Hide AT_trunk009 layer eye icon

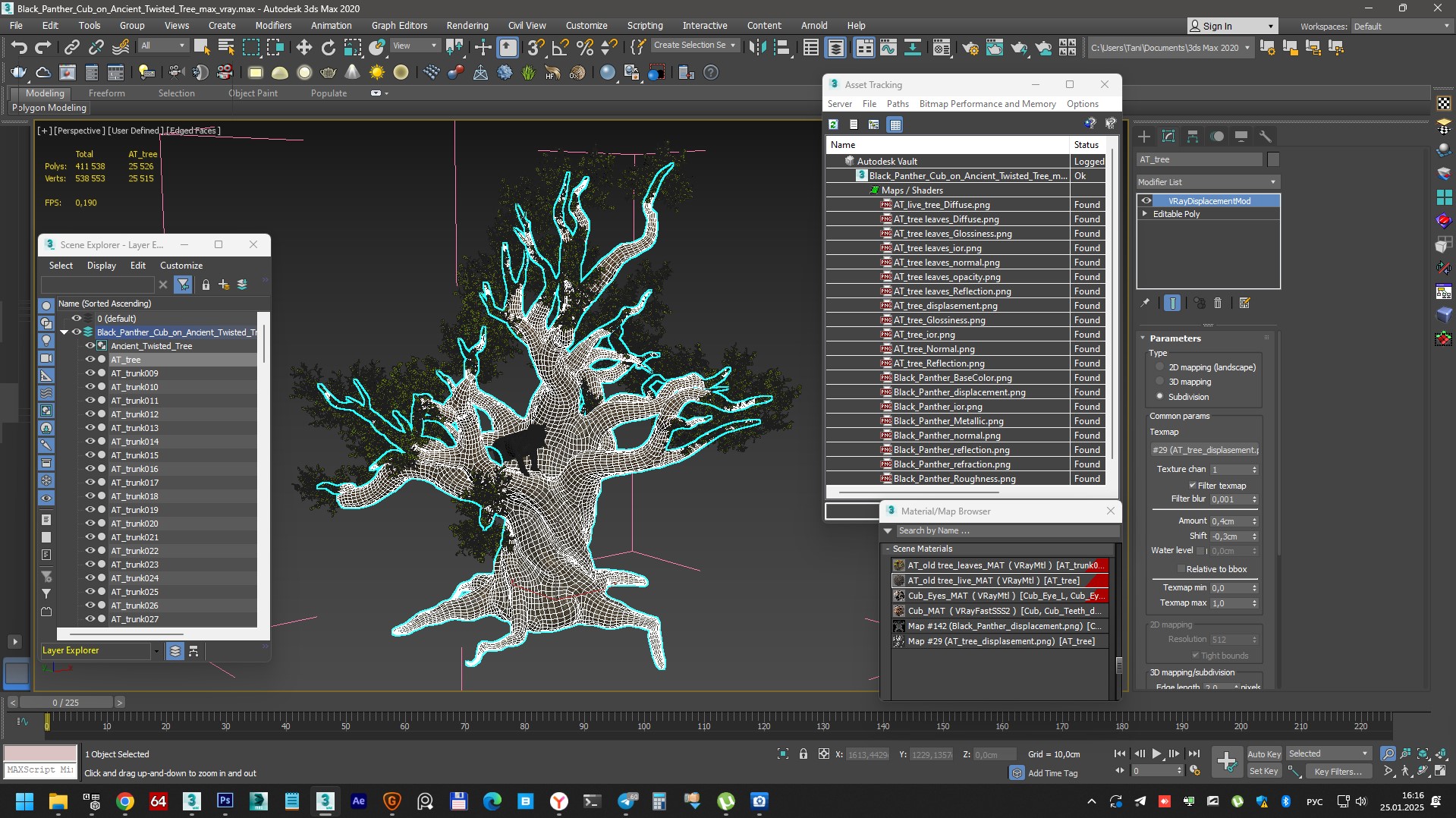(x=90, y=373)
